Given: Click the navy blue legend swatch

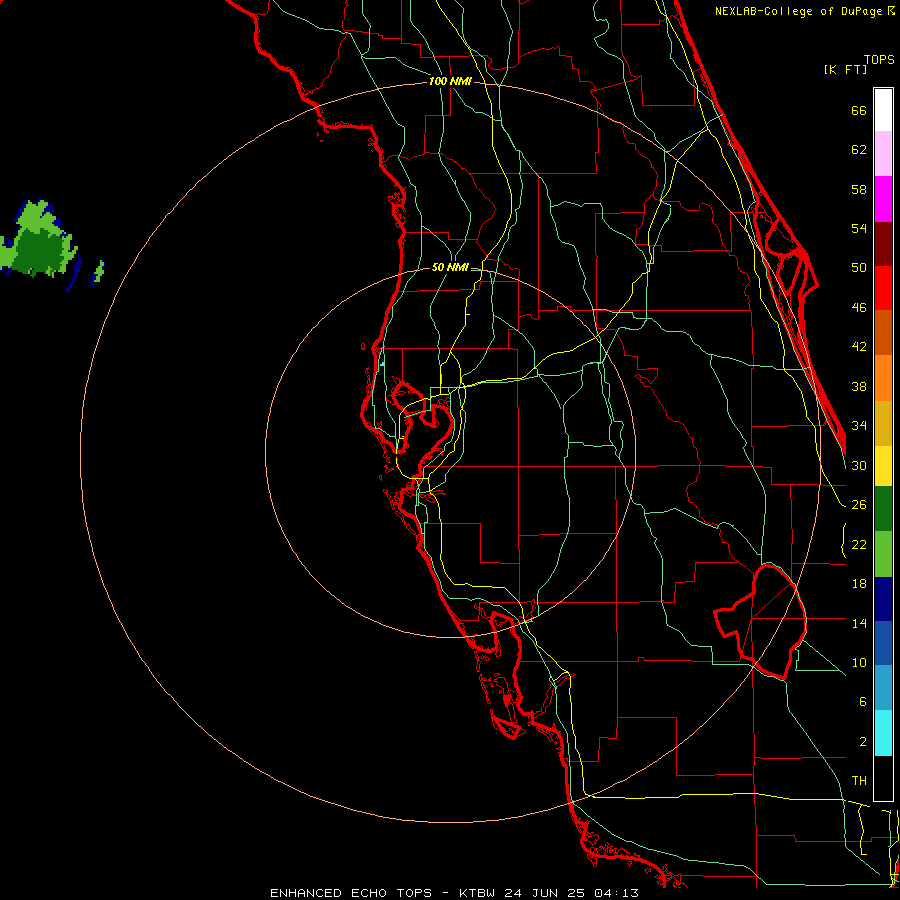Looking at the screenshot, I should click(x=883, y=599).
